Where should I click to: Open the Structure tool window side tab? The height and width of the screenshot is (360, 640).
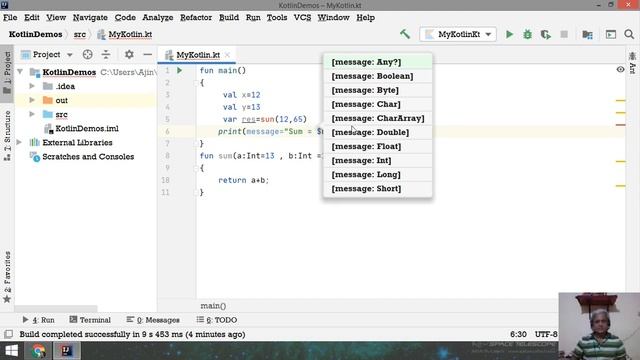(x=7, y=136)
